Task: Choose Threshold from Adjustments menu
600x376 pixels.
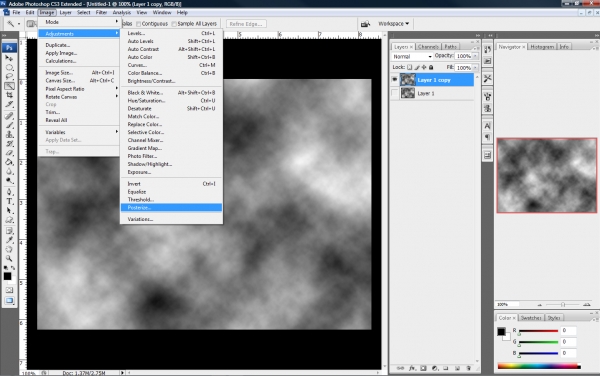Action: tap(171, 199)
